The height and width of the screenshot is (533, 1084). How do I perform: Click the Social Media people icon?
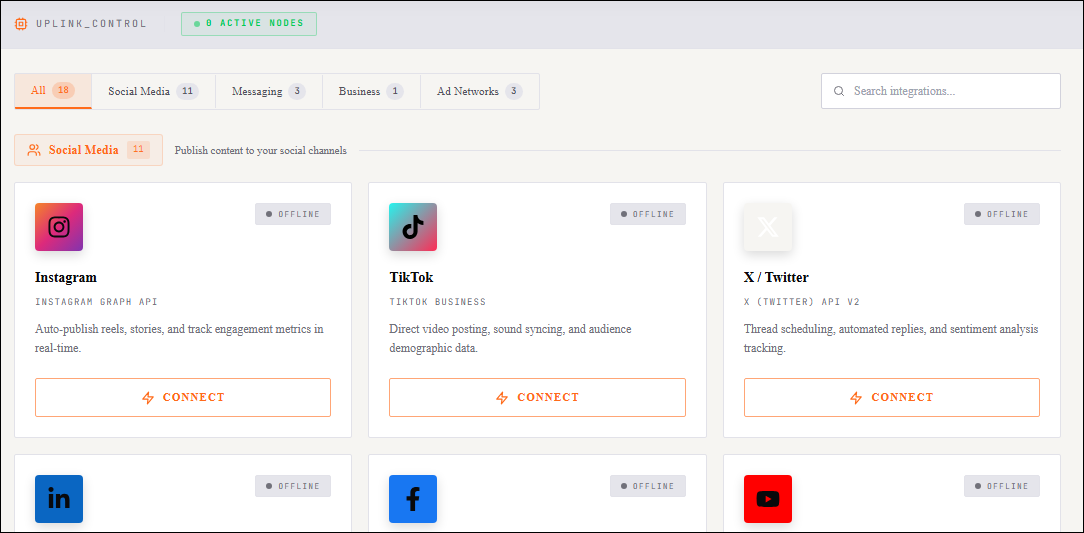coord(34,150)
